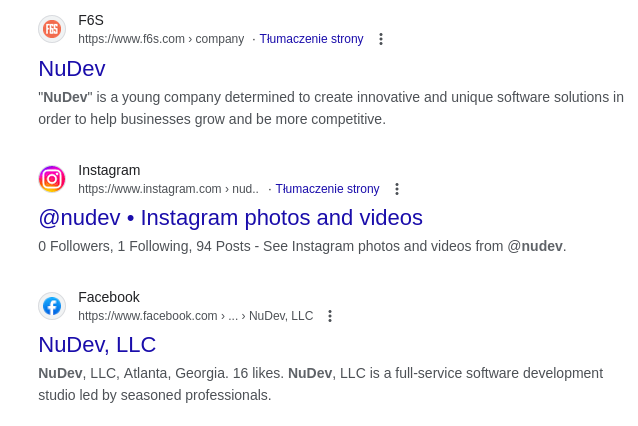Click the Instagram logo icon

pyautogui.click(x=52, y=179)
